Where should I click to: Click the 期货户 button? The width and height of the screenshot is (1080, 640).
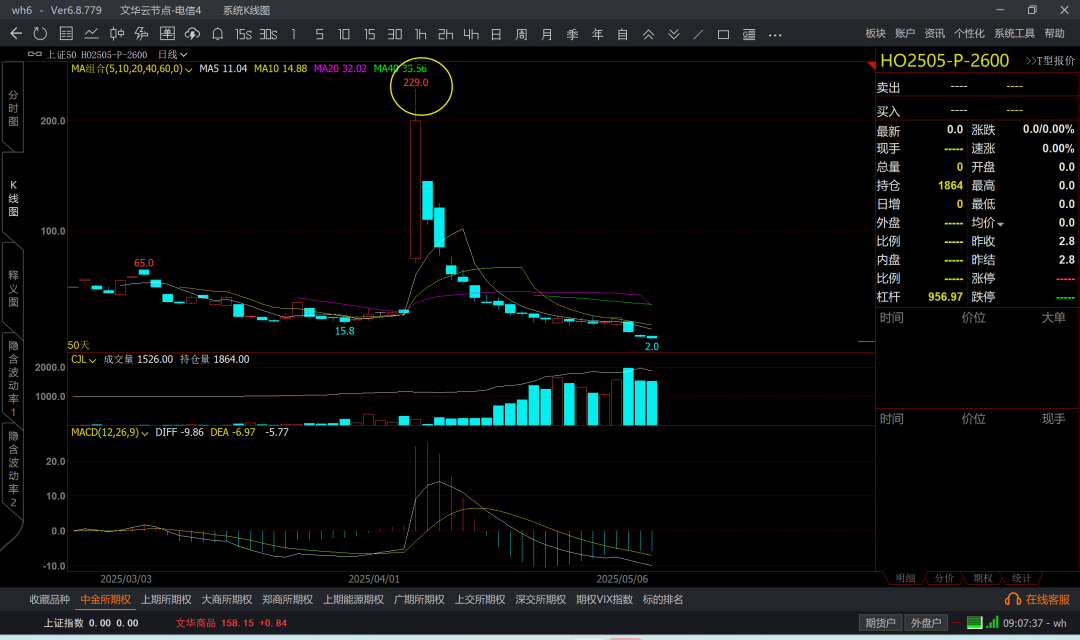(x=880, y=623)
